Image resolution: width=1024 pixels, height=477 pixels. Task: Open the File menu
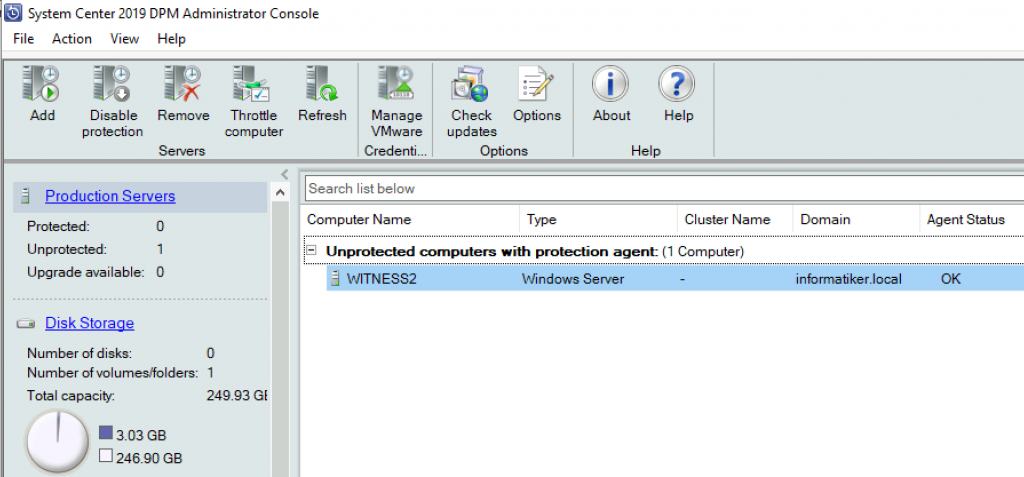click(24, 39)
